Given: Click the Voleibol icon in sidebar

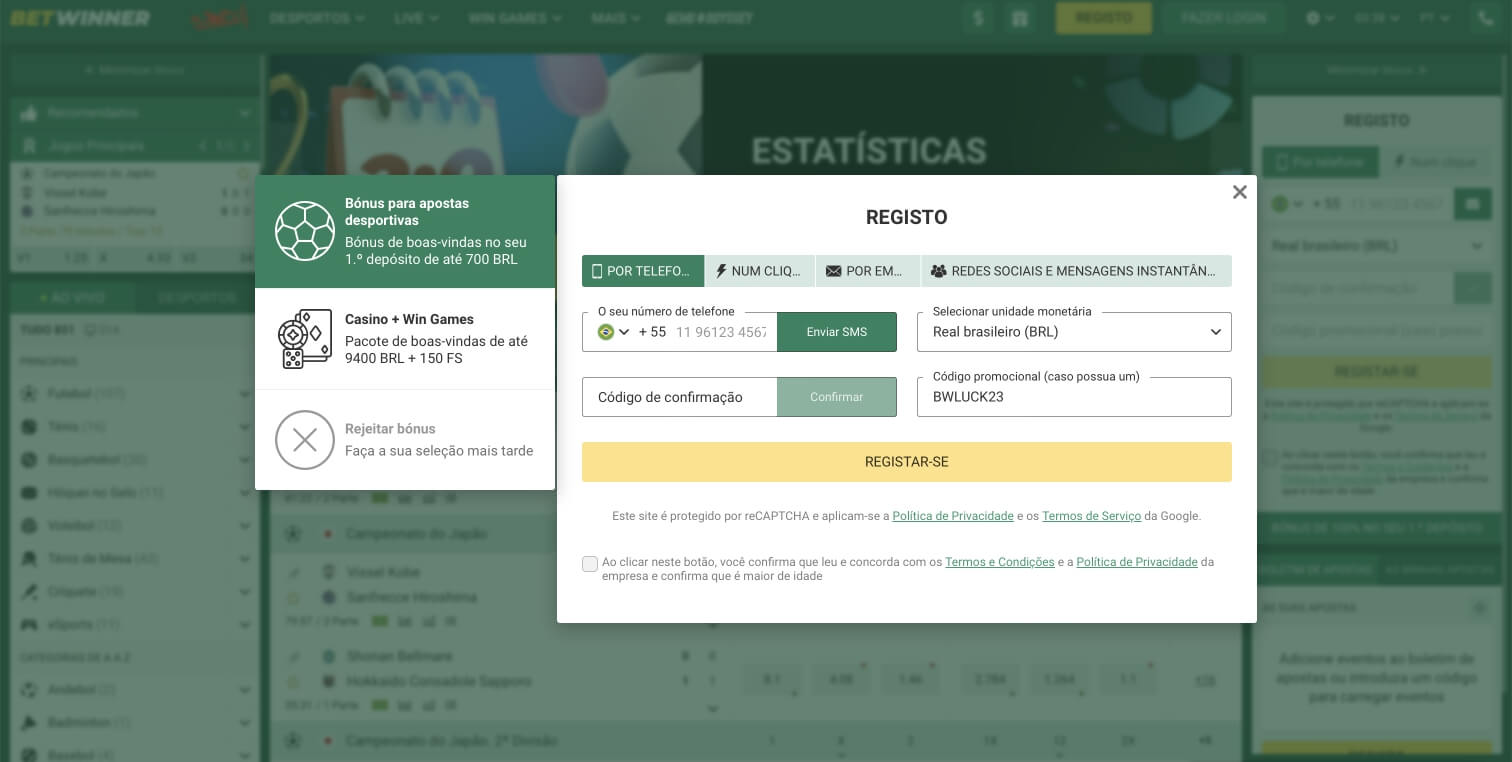Looking at the screenshot, I should coord(30,526).
